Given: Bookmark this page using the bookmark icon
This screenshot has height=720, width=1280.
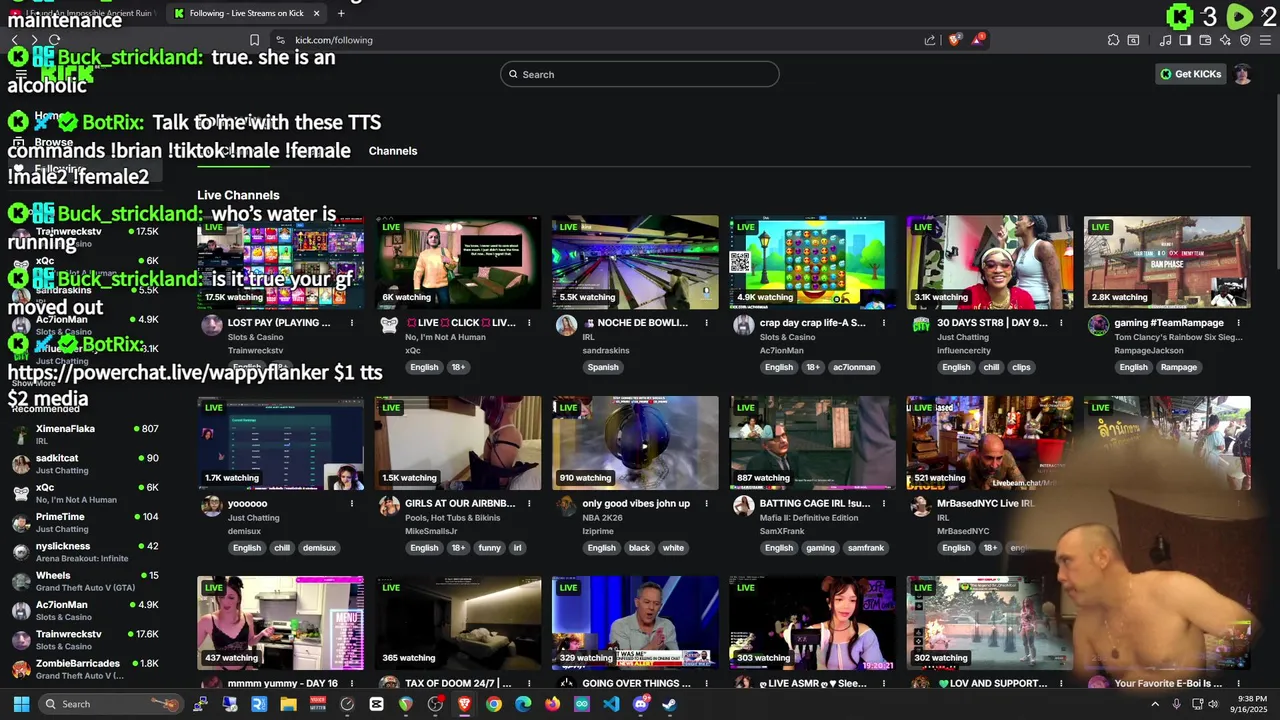Looking at the screenshot, I should [x=254, y=40].
